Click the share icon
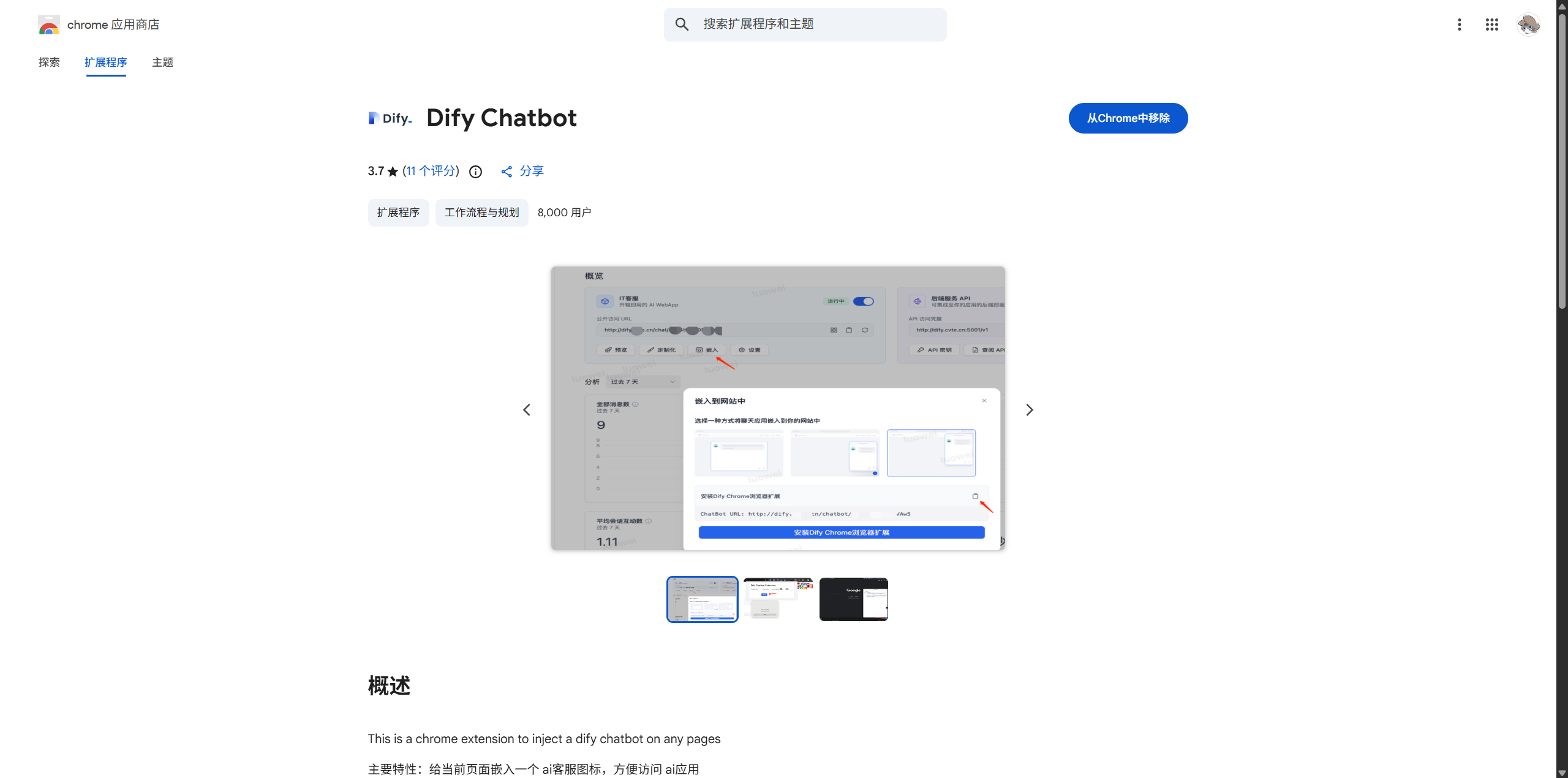Image resolution: width=1568 pixels, height=778 pixels. pos(507,172)
